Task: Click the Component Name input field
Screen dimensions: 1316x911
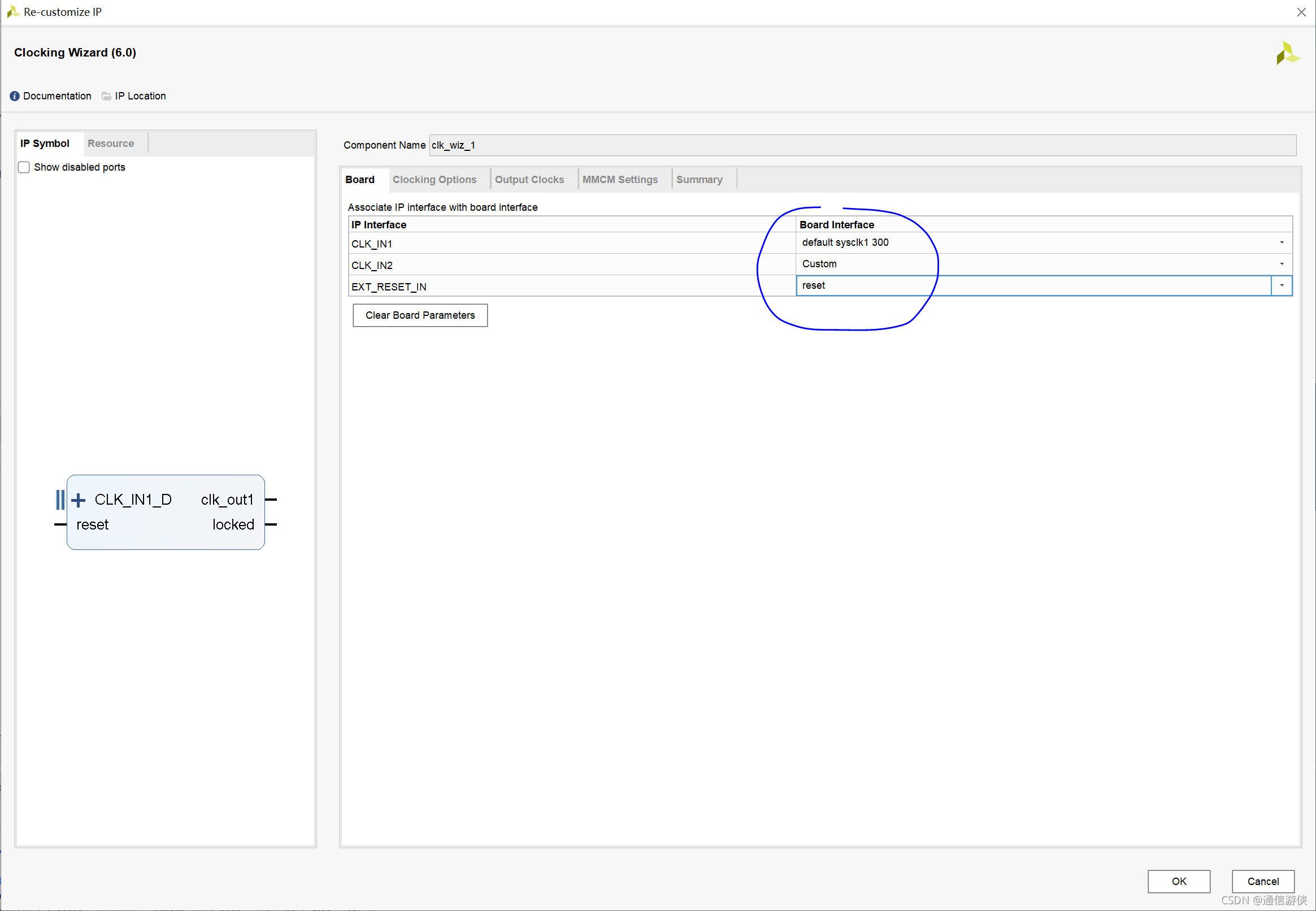Action: pos(862,145)
